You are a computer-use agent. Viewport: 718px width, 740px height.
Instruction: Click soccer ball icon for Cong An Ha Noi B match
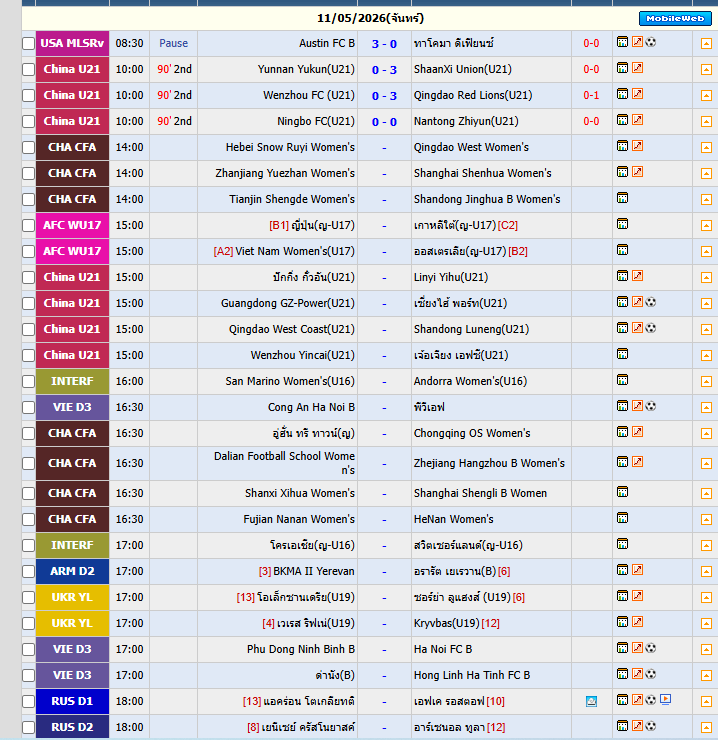click(650, 406)
